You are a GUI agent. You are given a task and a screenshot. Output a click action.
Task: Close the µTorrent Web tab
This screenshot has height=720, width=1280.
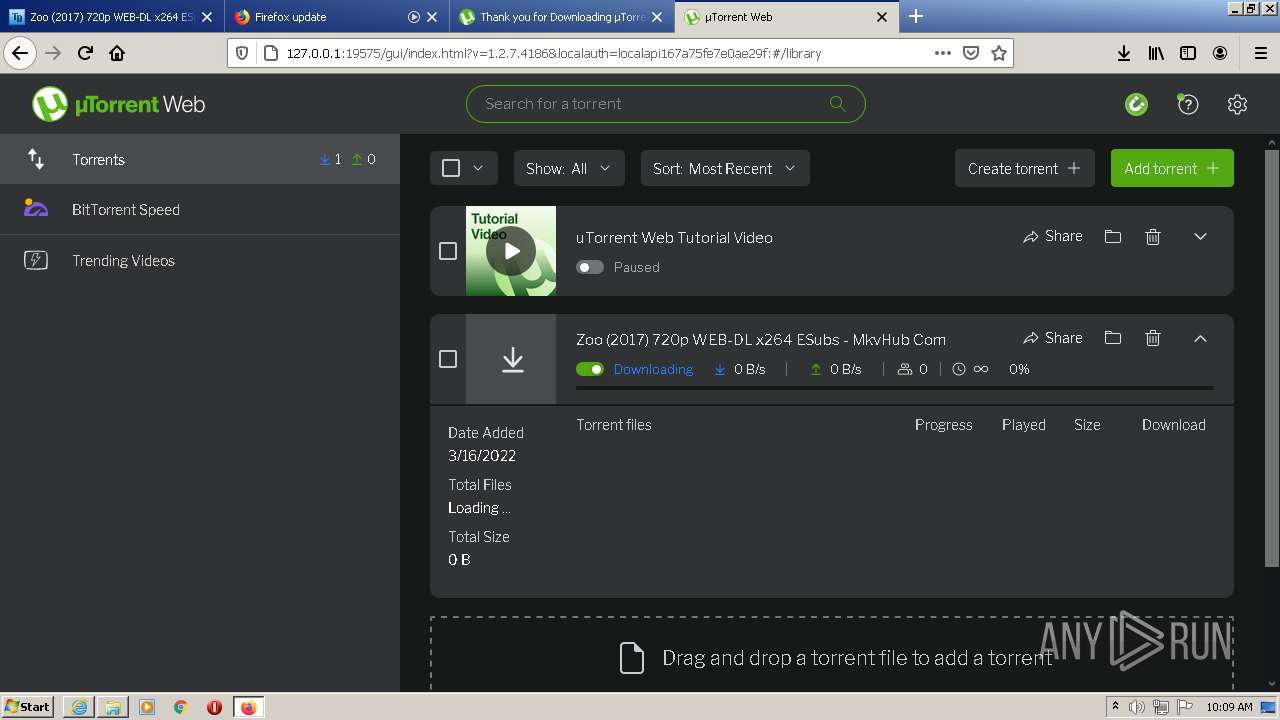882,17
